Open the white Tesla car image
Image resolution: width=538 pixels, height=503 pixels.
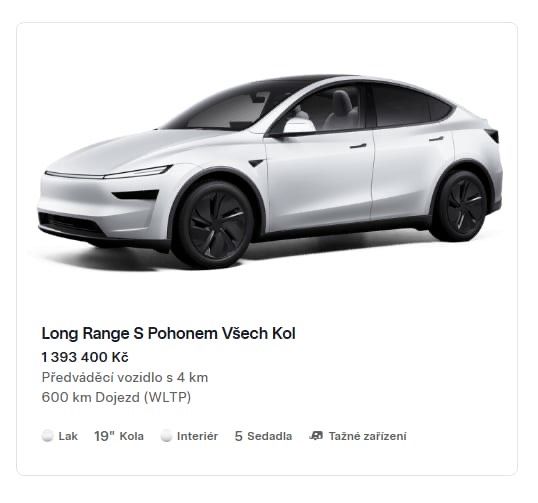pyautogui.click(x=269, y=172)
